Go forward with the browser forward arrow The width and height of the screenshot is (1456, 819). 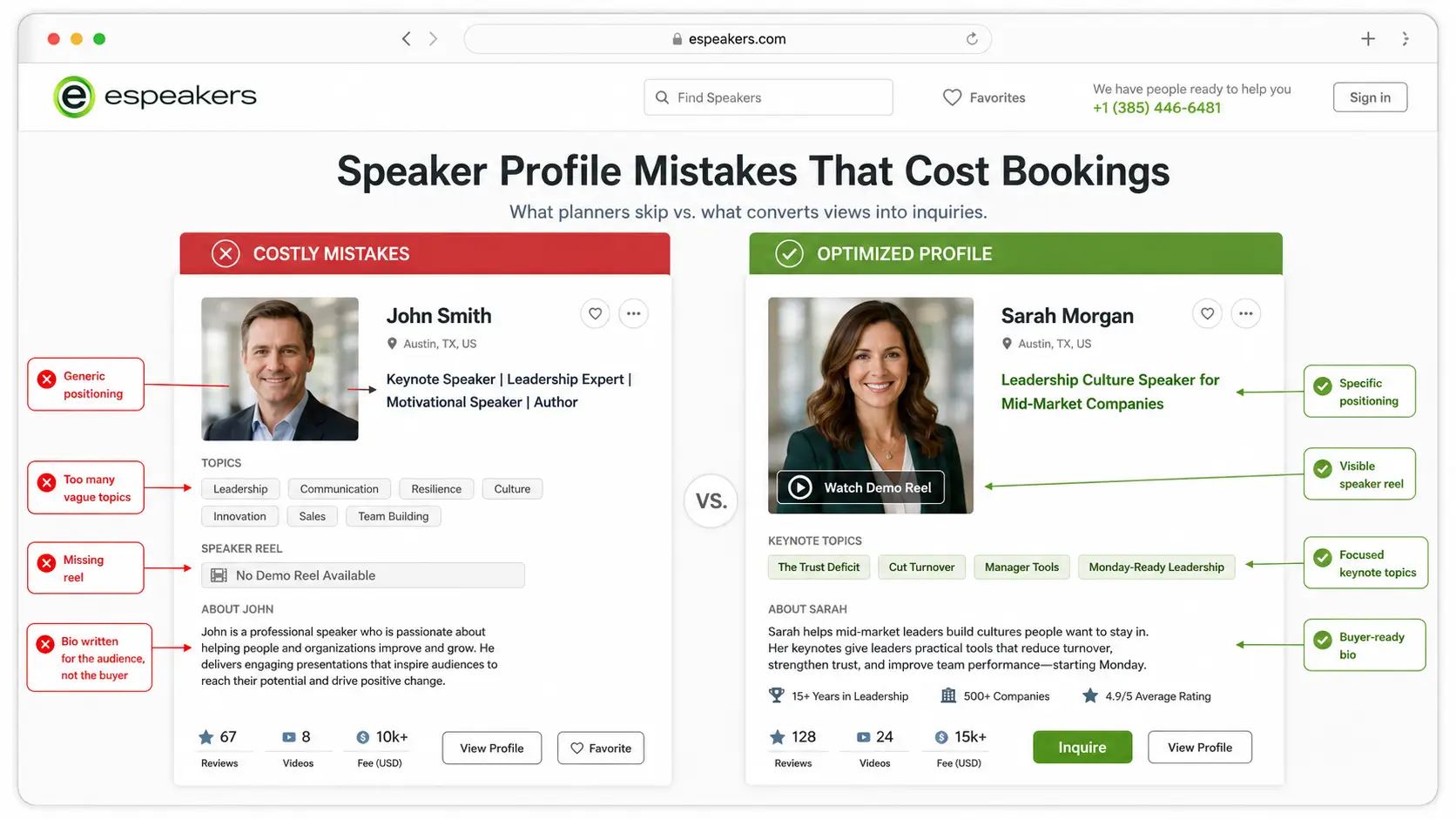433,38
